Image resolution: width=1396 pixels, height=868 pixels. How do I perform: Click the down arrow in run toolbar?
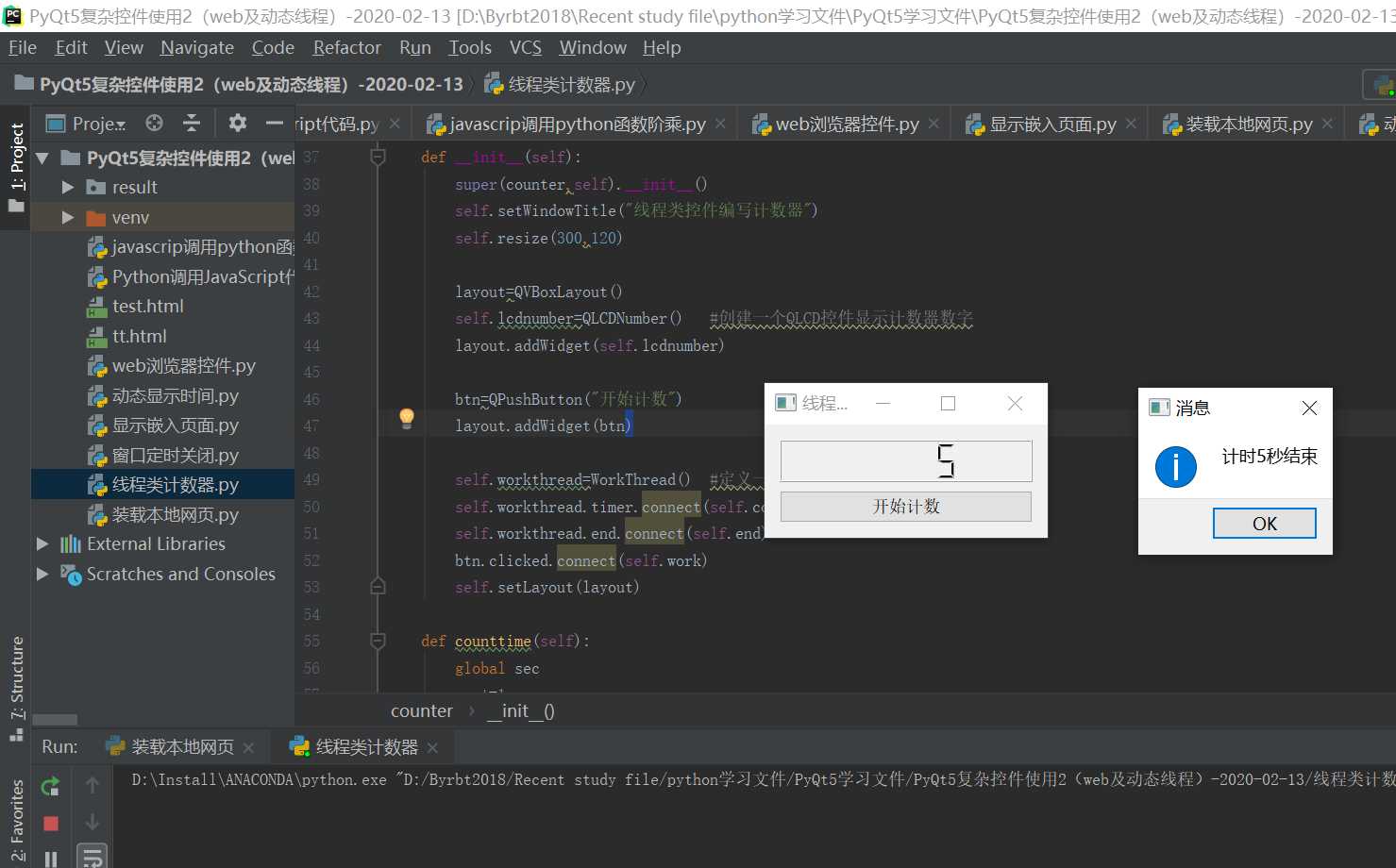92,822
